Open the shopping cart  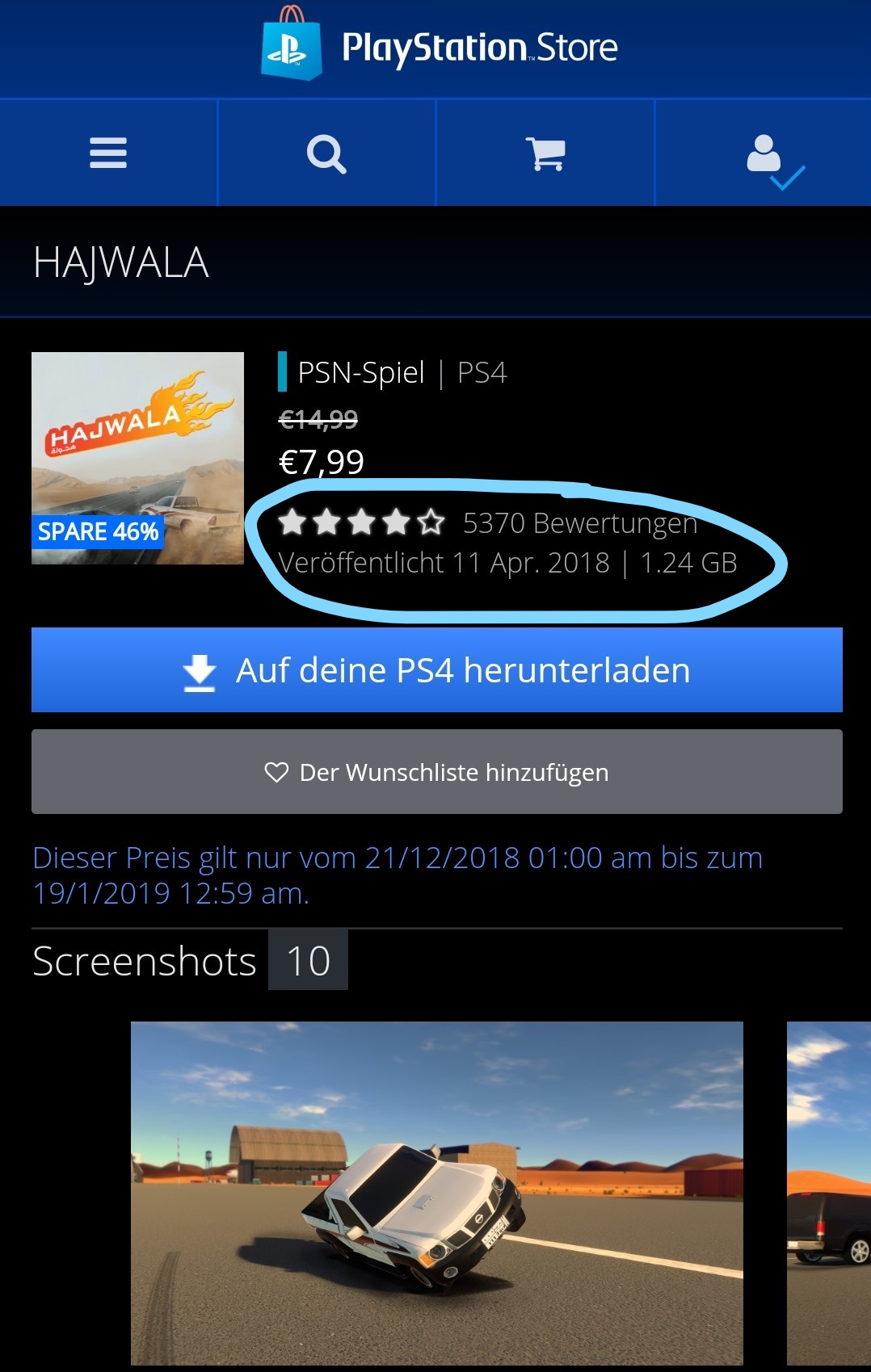point(545,153)
